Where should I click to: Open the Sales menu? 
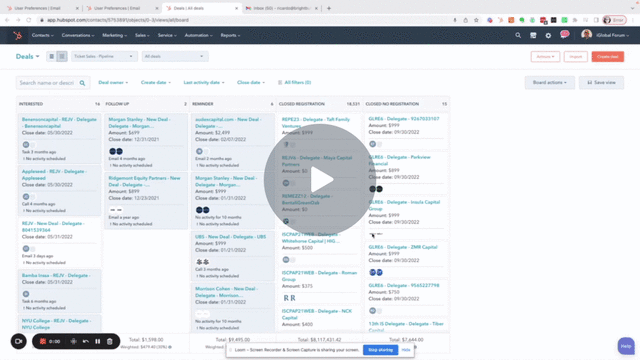coord(142,36)
